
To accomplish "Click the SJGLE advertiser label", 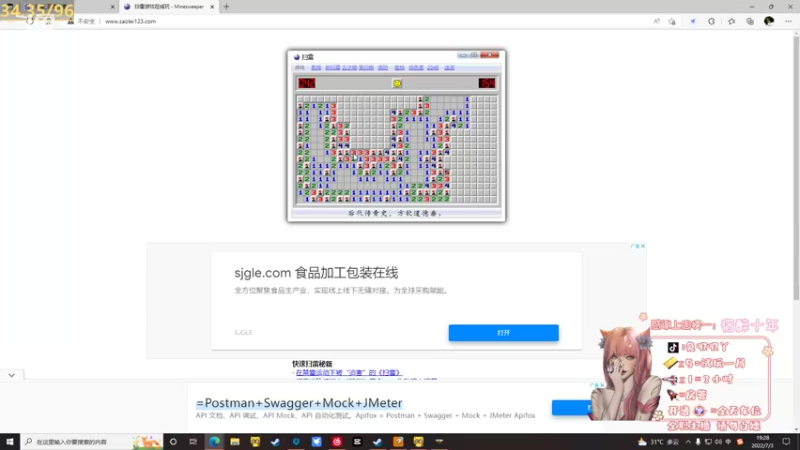I will (243, 333).
